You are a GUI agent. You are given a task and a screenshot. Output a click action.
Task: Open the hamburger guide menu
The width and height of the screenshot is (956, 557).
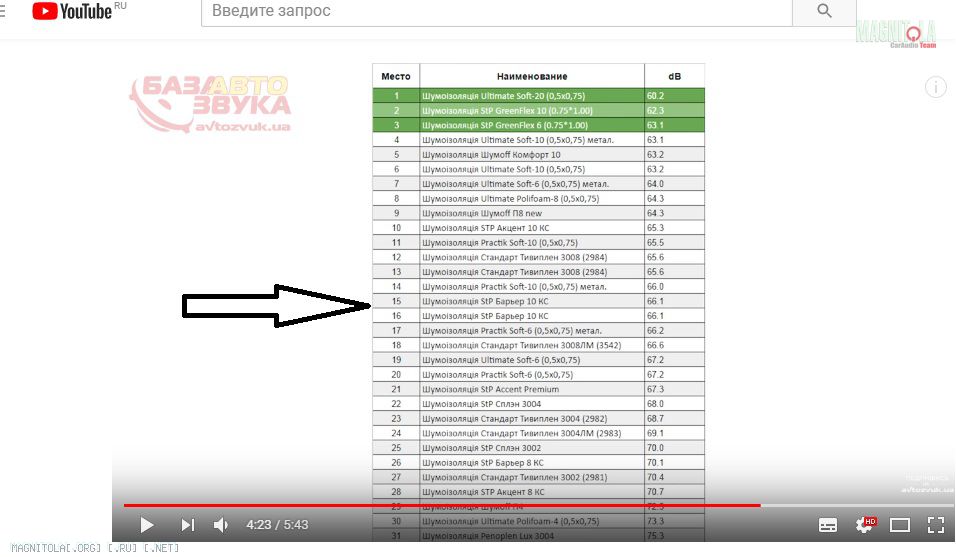point(3,11)
